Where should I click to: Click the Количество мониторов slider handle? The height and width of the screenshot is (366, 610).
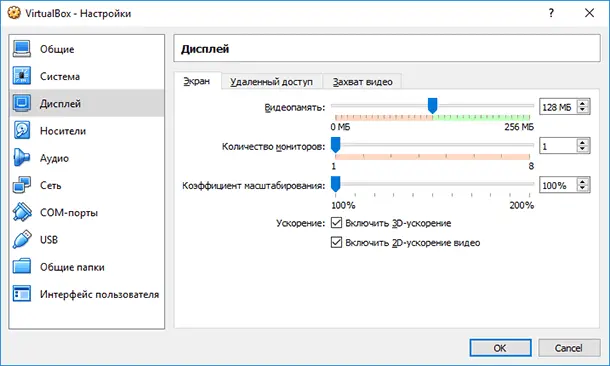[335, 145]
